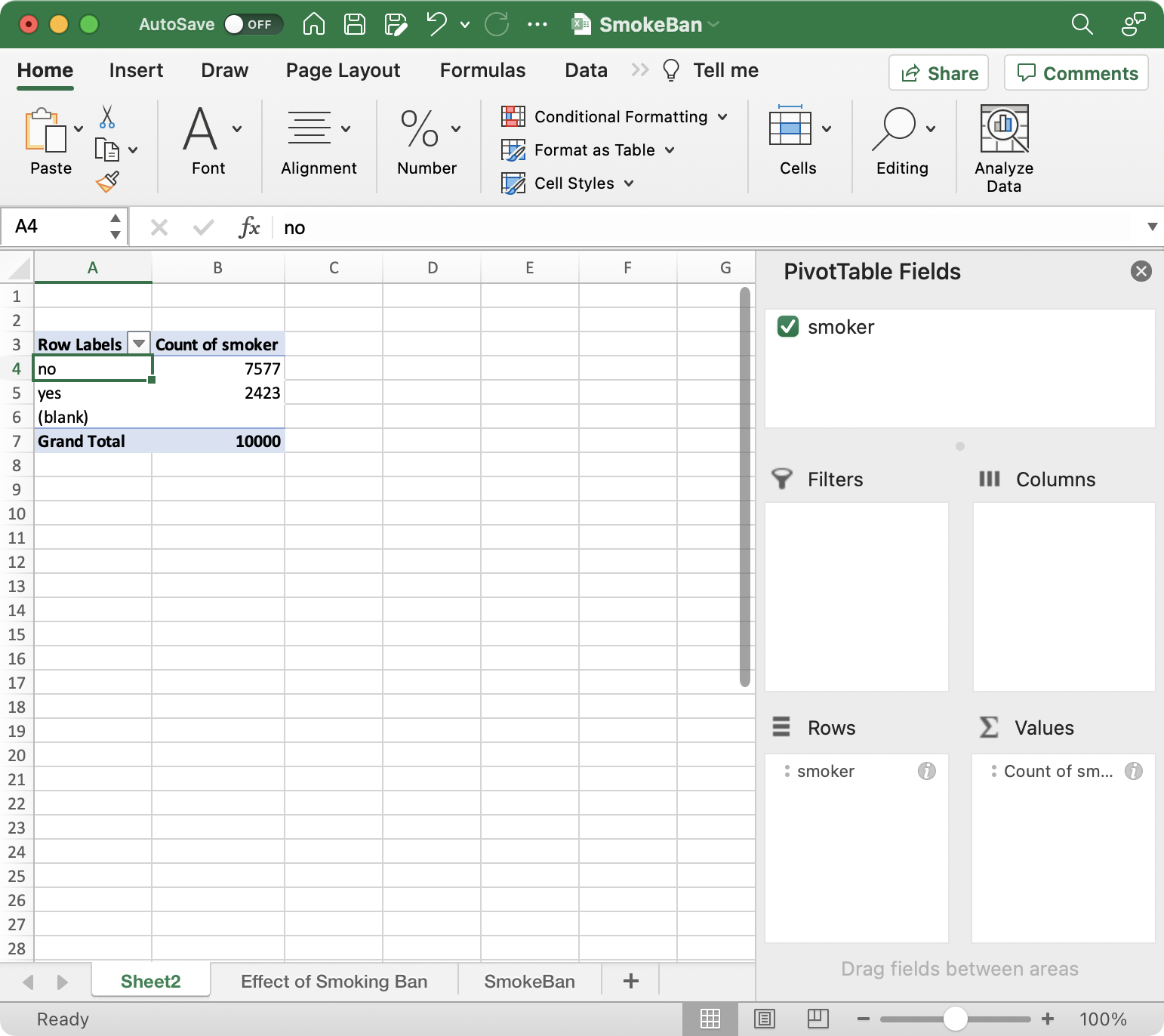Expand the formula bar
The width and height of the screenshot is (1164, 1036).
1152,227
